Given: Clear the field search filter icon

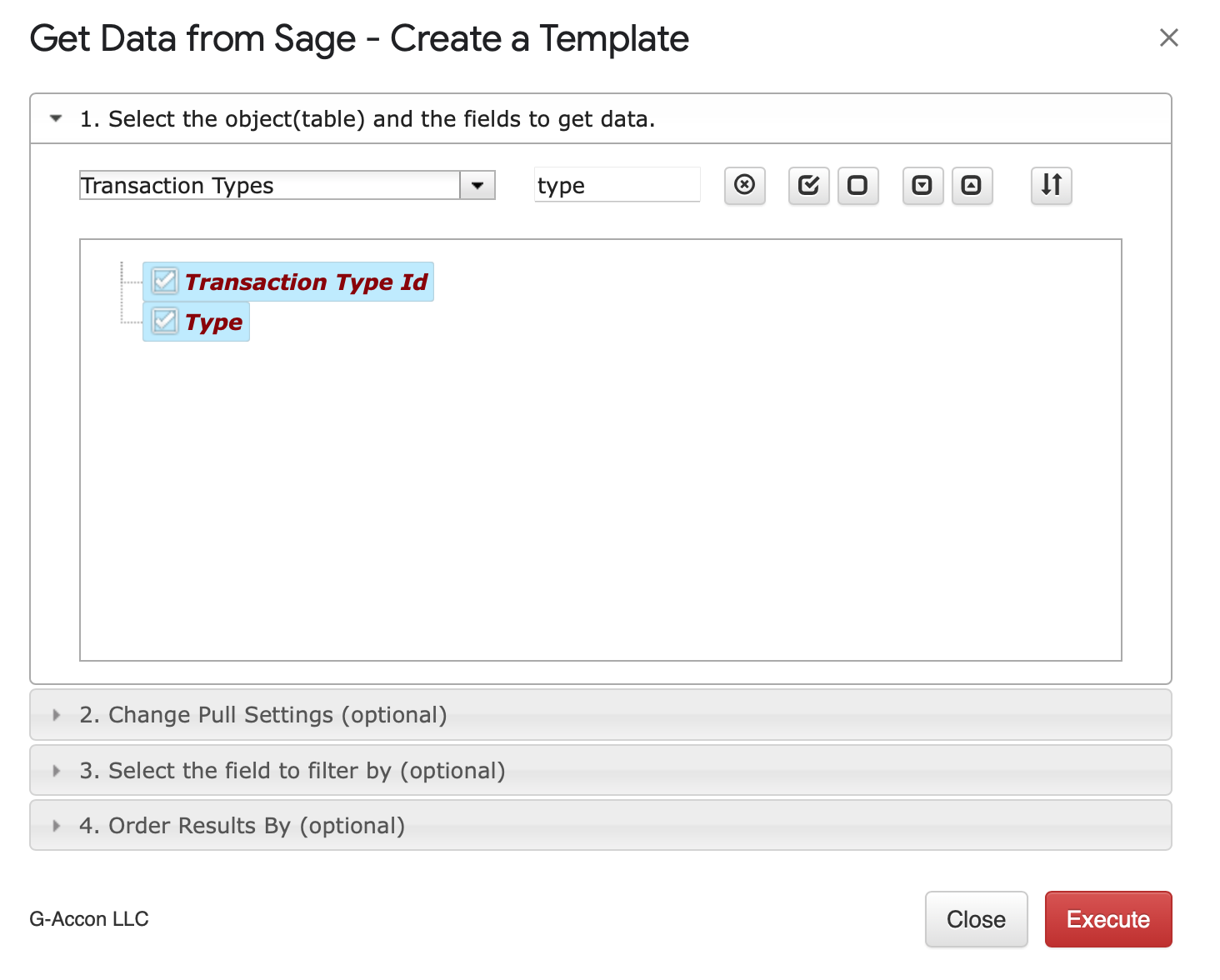Looking at the screenshot, I should click(x=744, y=185).
